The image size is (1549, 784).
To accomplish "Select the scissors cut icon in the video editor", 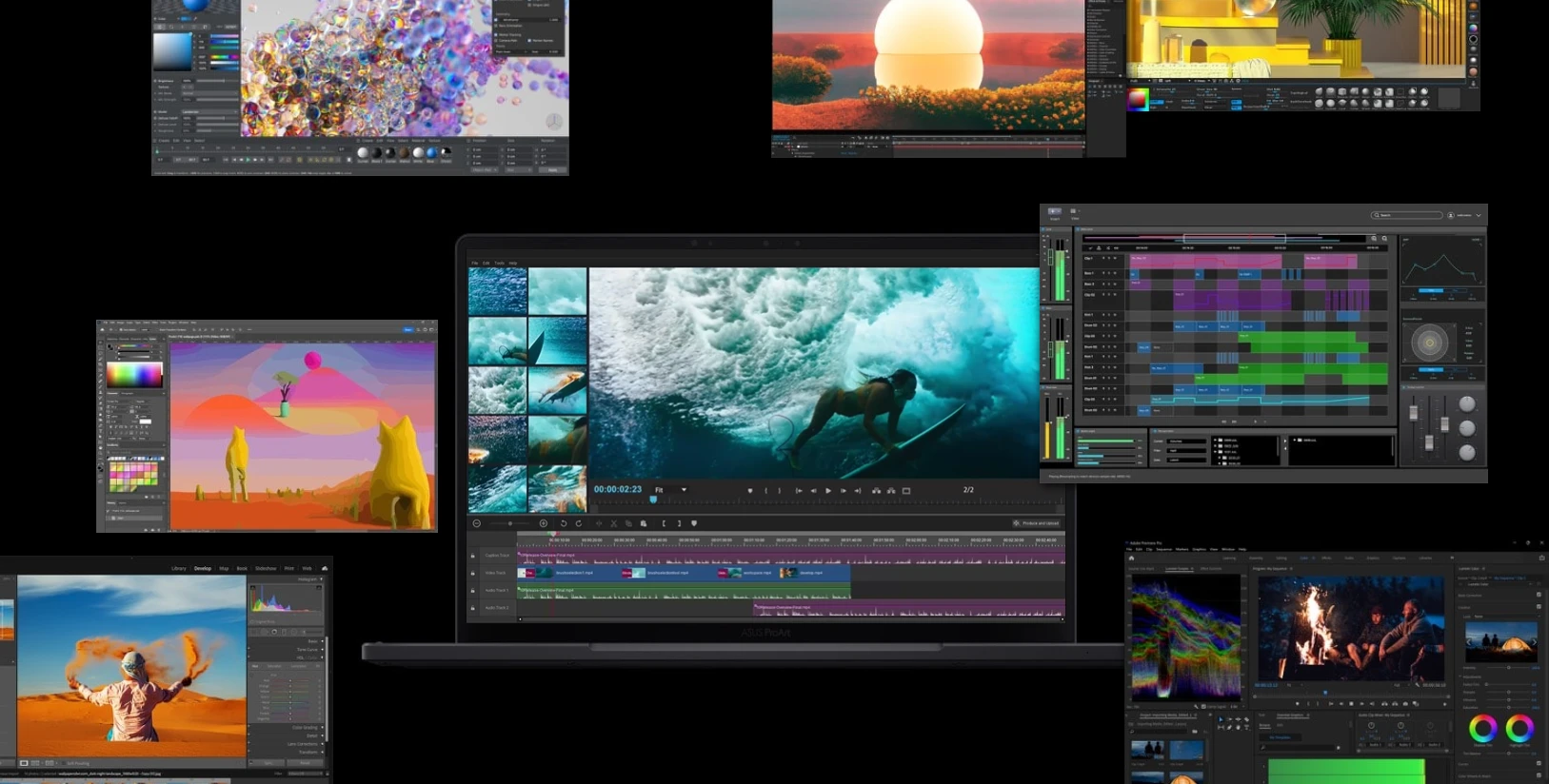I will [614, 523].
